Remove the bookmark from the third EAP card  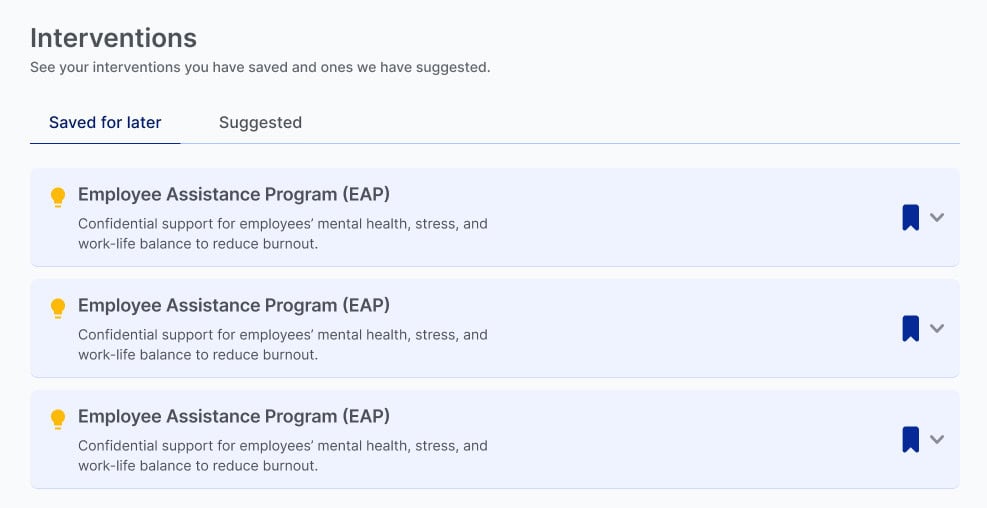pyautogui.click(x=910, y=439)
